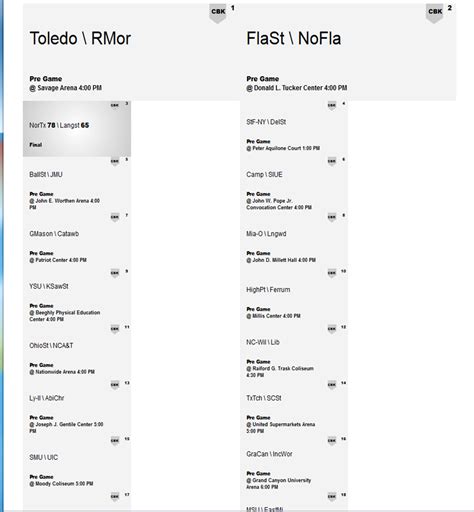Screen dimensions: 474x512
Task: Click the CBK badge above NorTx \ Langst game
Action: click(115, 106)
